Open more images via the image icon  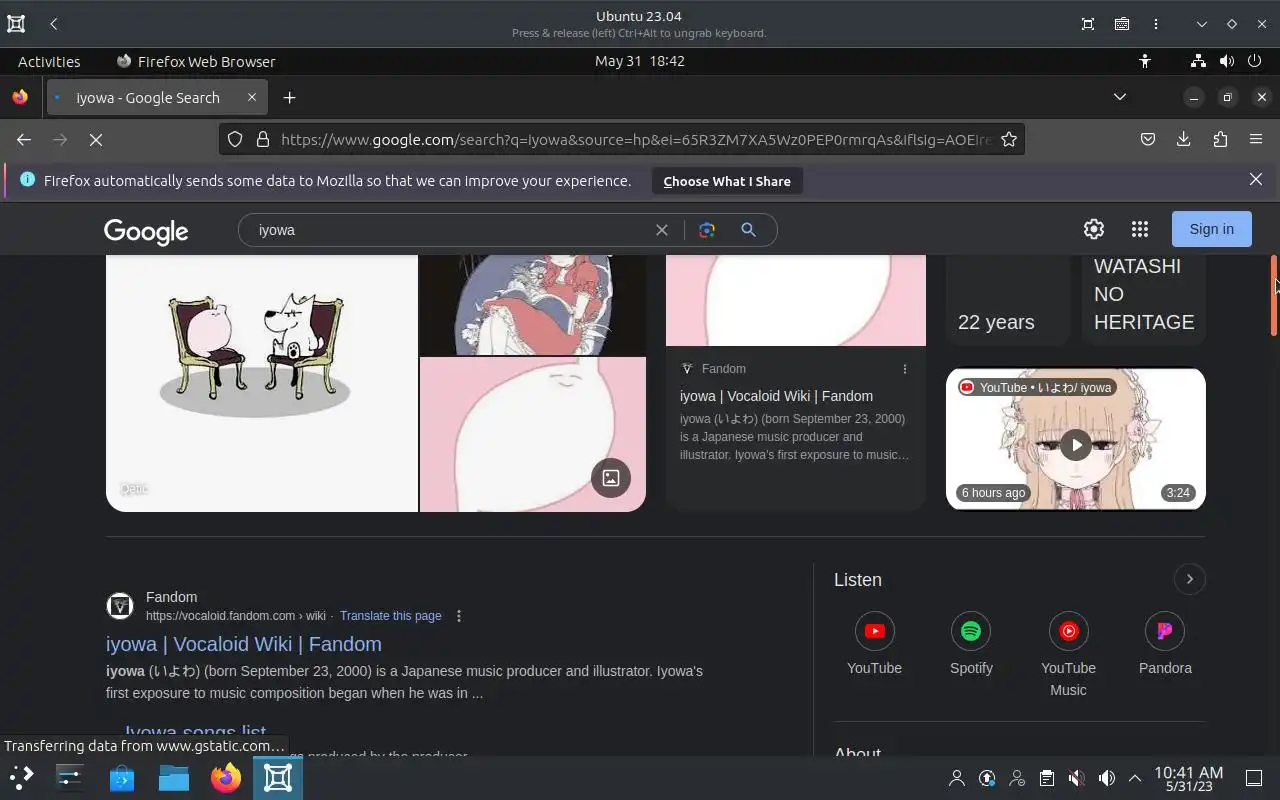point(611,478)
